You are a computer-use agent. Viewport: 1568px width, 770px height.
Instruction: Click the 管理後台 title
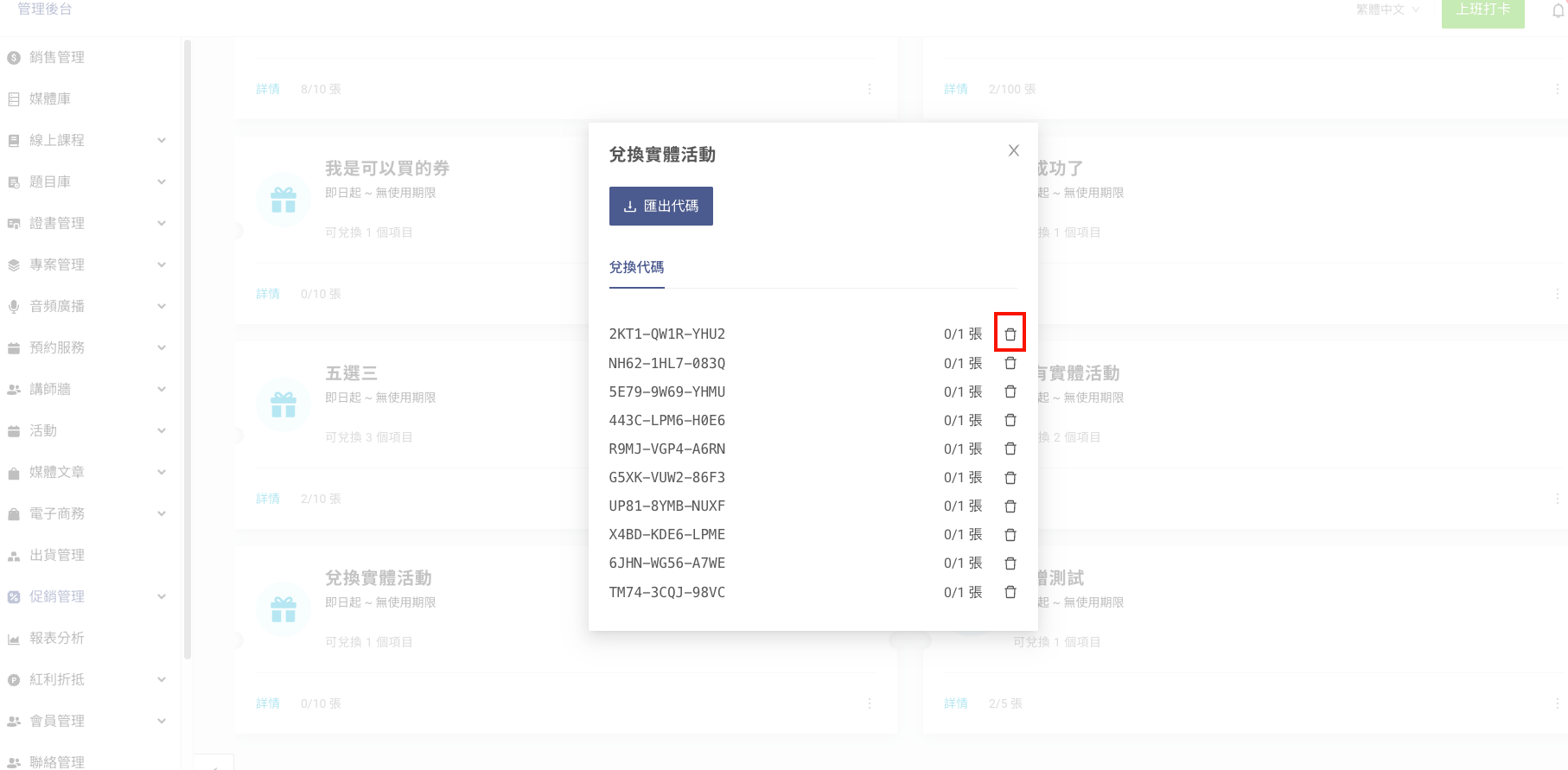click(x=45, y=9)
